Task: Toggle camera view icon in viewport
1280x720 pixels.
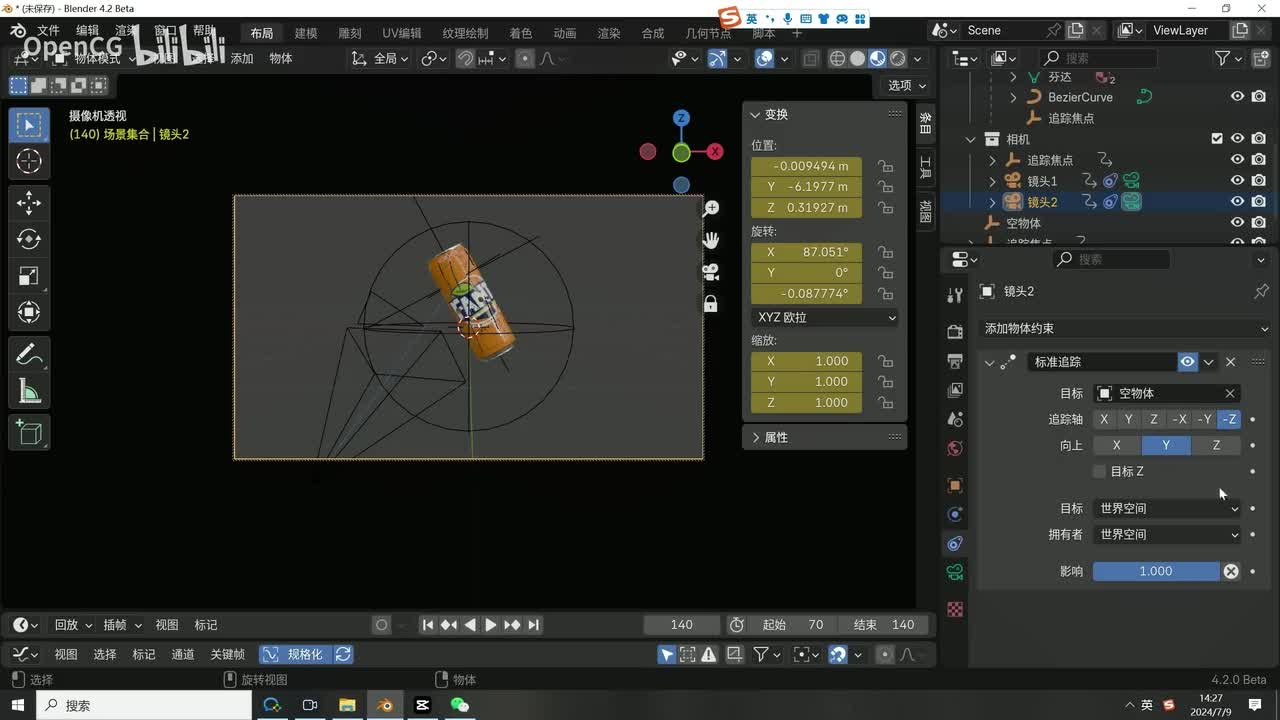Action: pyautogui.click(x=710, y=272)
